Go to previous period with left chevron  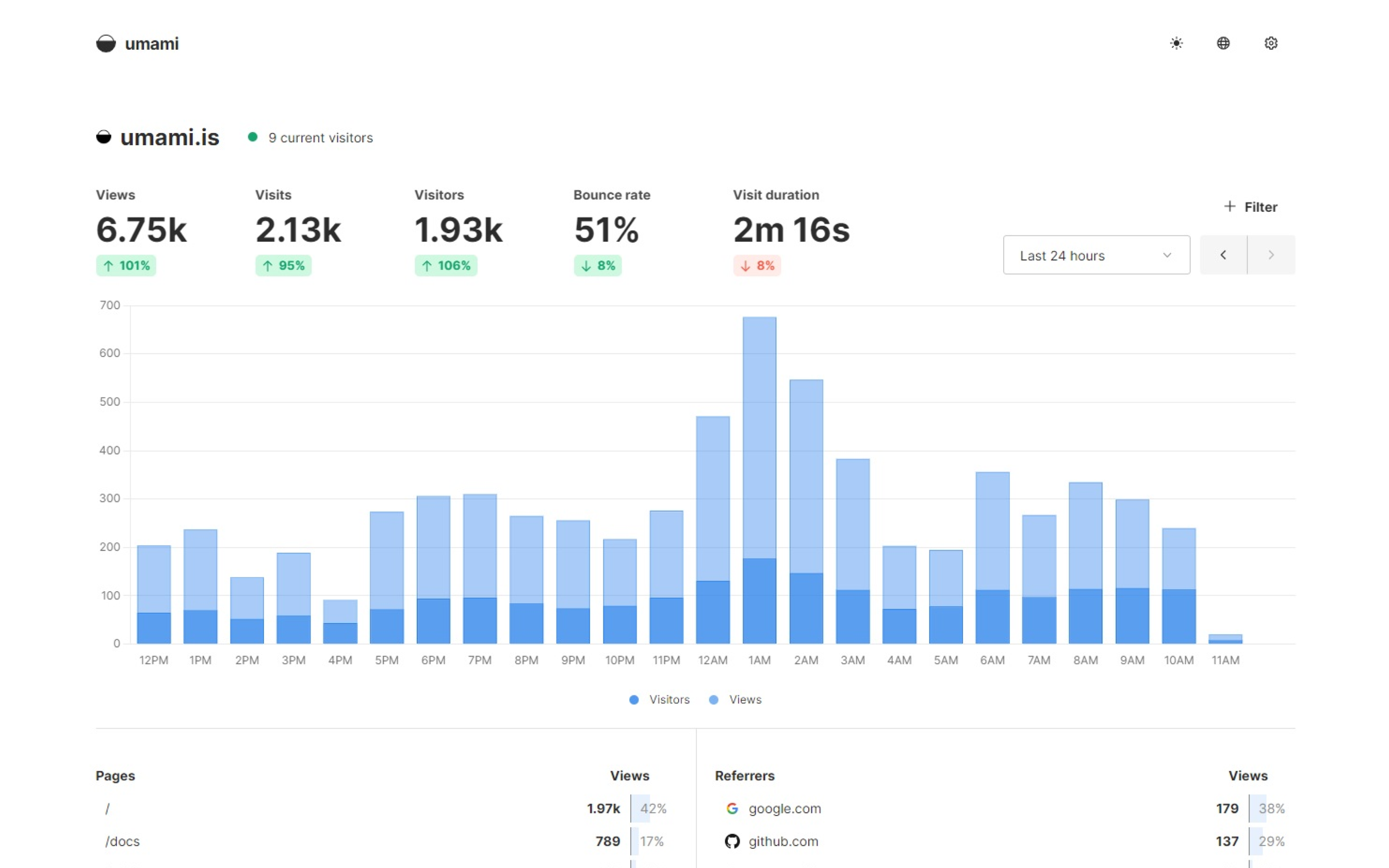click(1223, 255)
